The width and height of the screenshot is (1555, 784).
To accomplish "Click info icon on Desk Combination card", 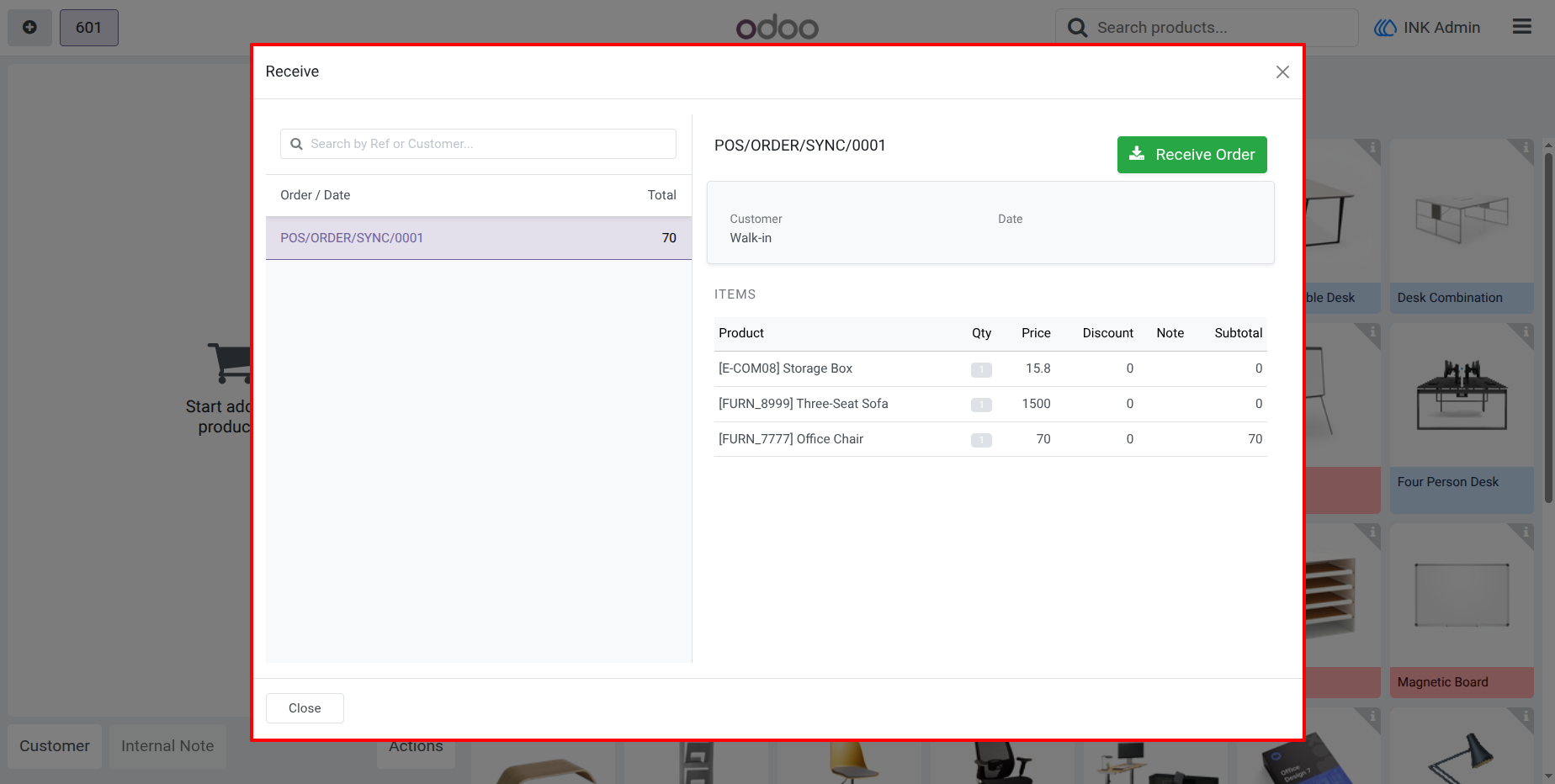I will point(1526,148).
